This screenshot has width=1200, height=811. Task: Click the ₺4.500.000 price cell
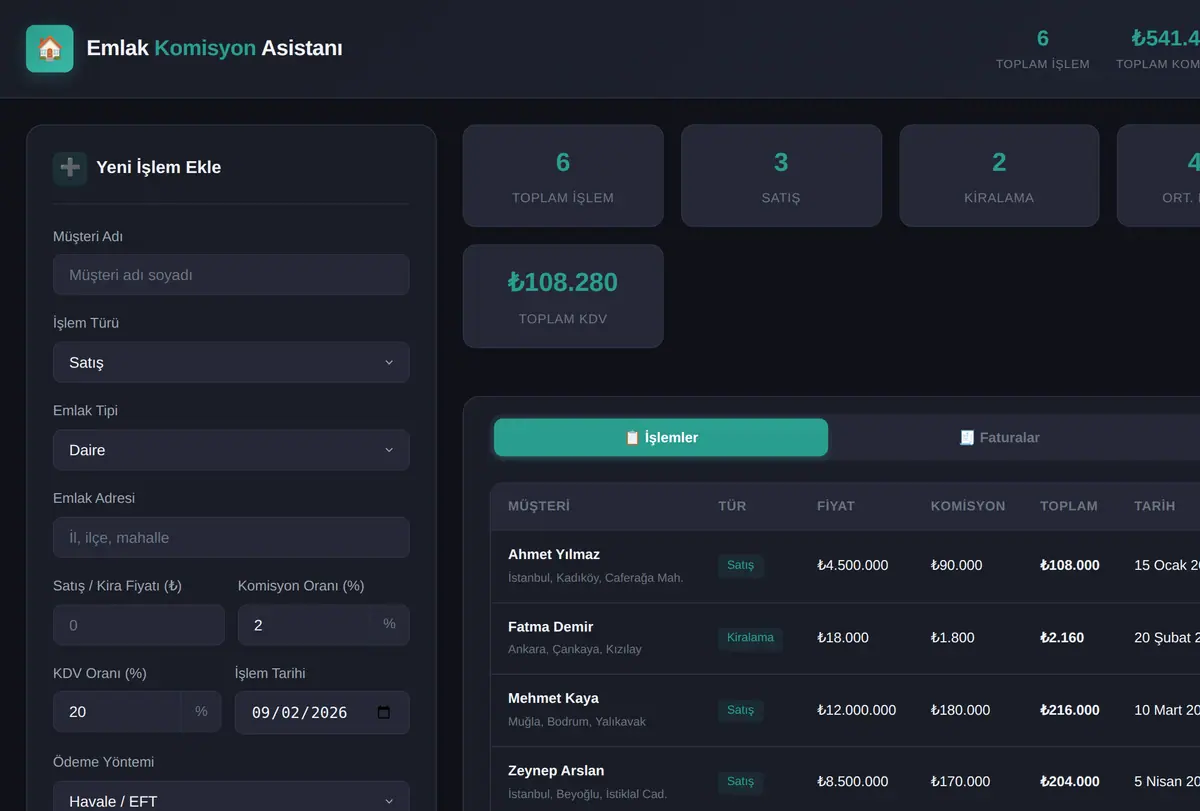852,565
